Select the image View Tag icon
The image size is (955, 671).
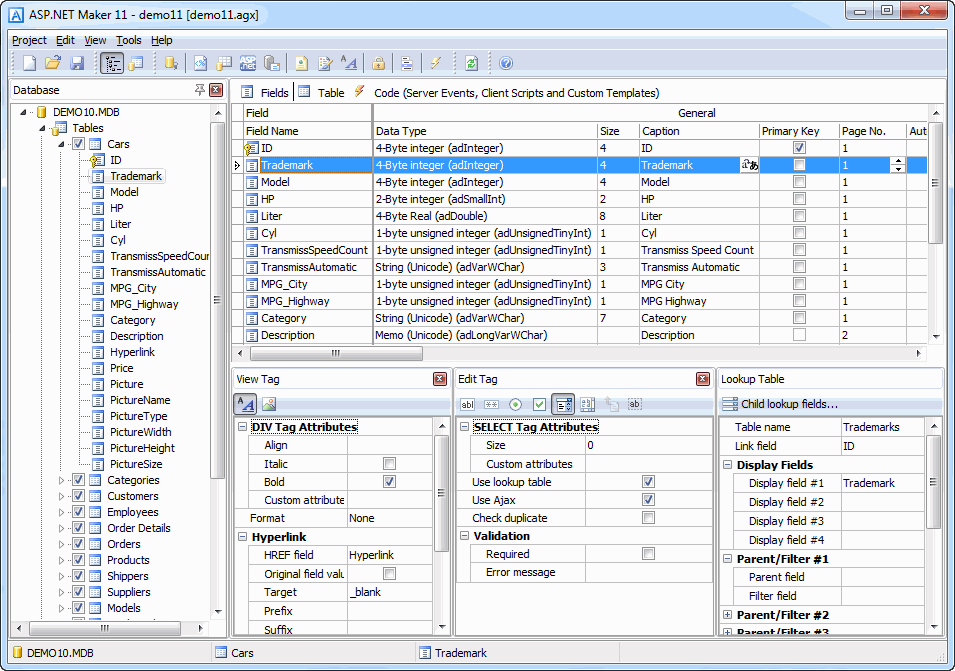pyautogui.click(x=269, y=404)
